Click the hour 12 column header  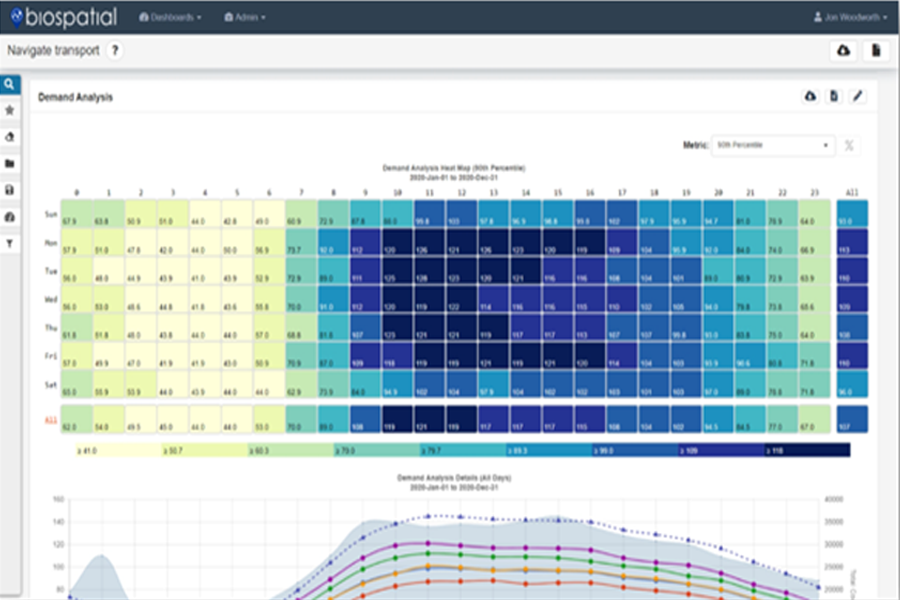click(461, 192)
